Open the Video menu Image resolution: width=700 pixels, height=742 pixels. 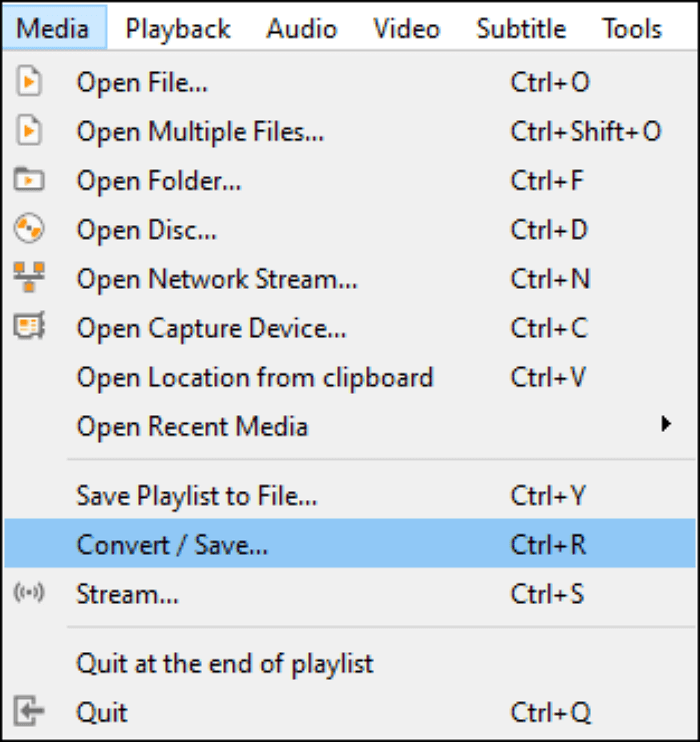(406, 29)
